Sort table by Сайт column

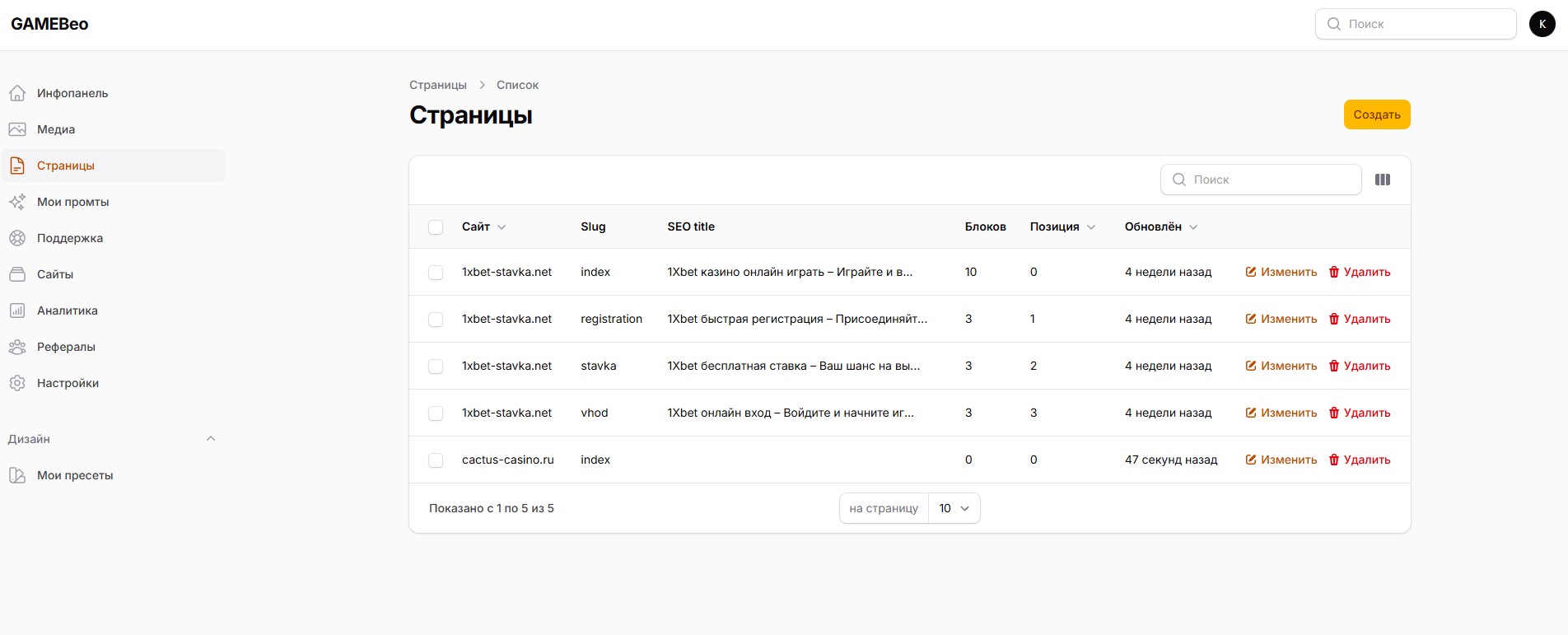[483, 226]
